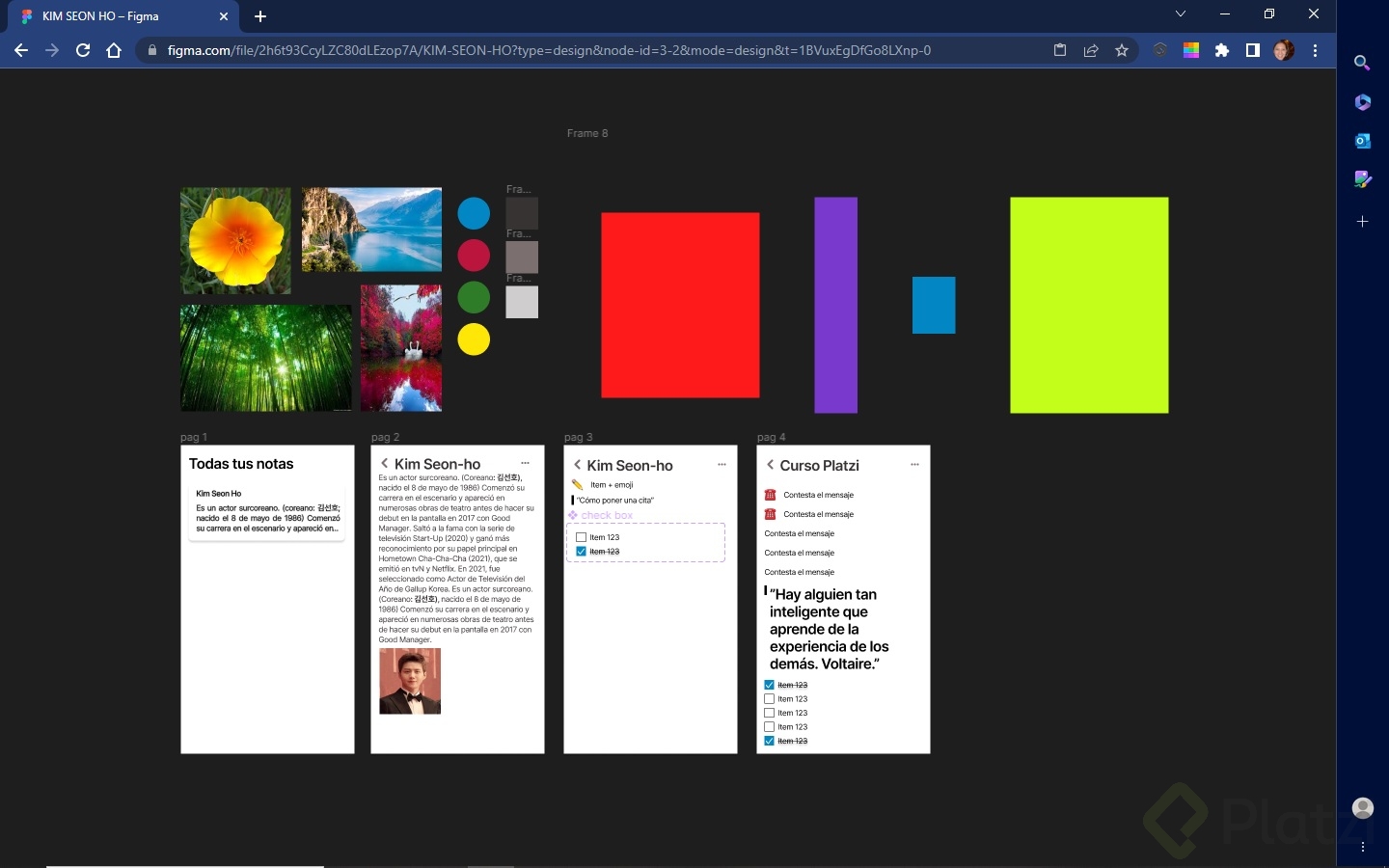Image resolution: width=1389 pixels, height=868 pixels.
Task: Select the medium gray square swatch
Action: (x=522, y=258)
